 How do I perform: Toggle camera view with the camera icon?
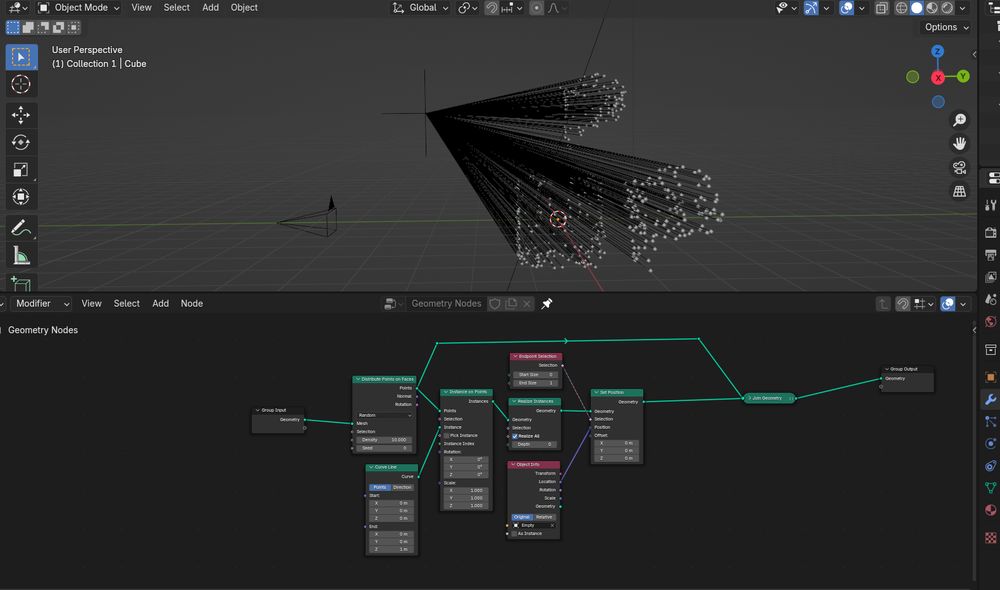pyautogui.click(x=959, y=167)
